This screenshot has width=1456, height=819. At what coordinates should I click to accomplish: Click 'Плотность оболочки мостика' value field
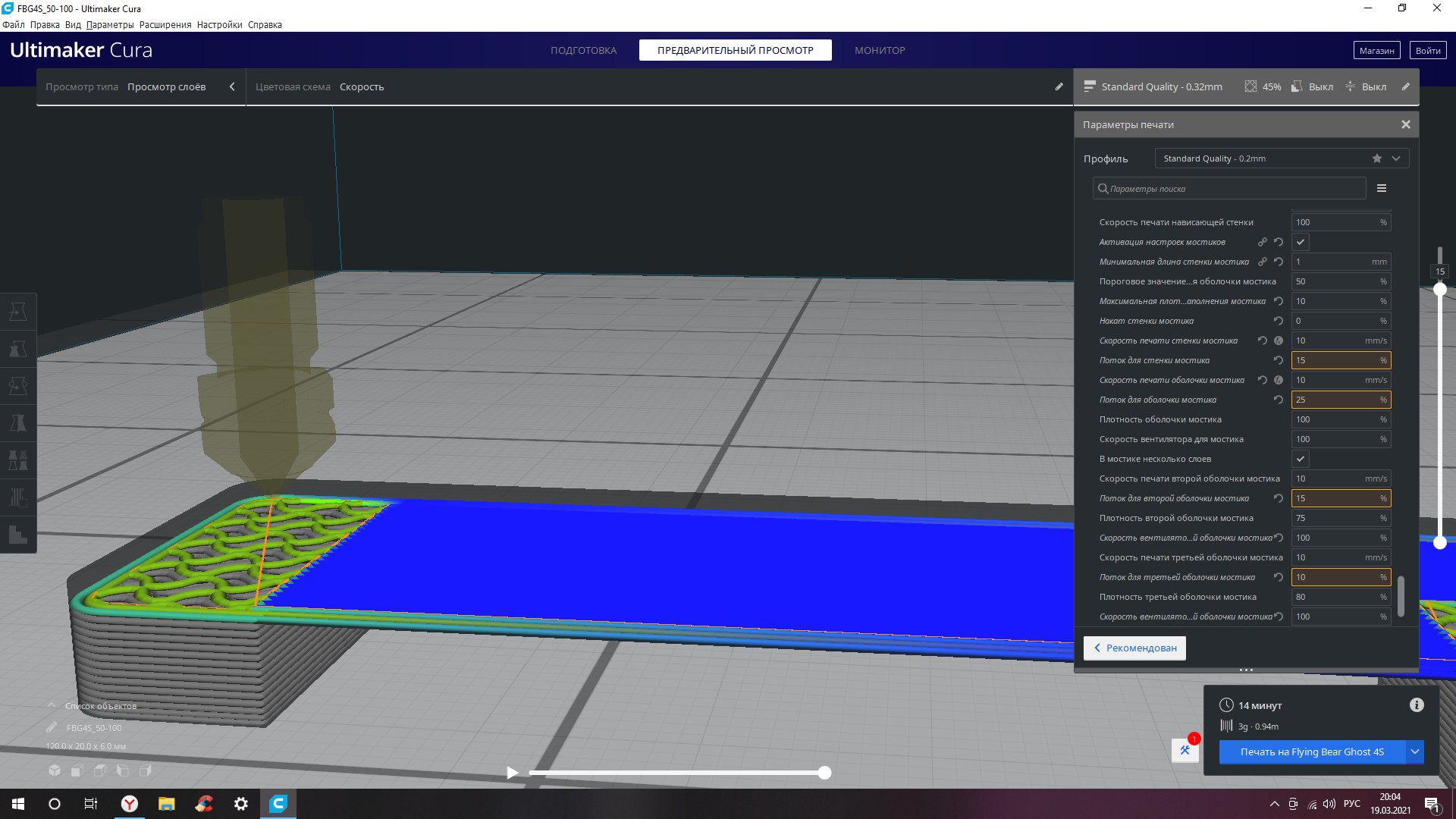1341,419
